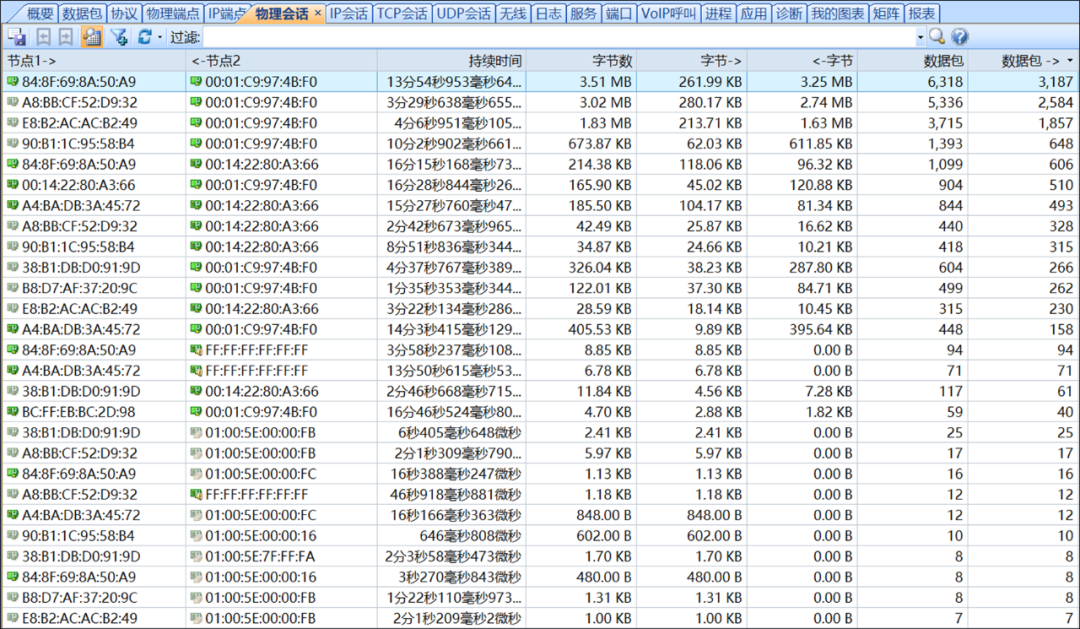The height and width of the screenshot is (629, 1080).
Task: Click the save packets icon
Action: pos(16,36)
